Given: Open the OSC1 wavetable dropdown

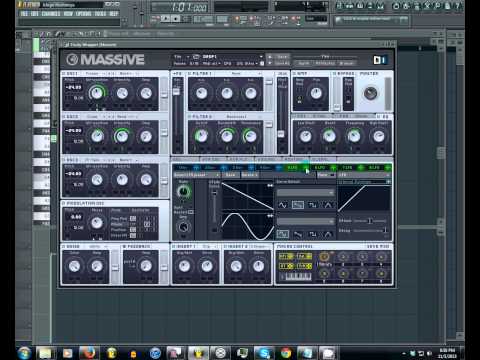Looking at the screenshot, I should (x=95, y=73).
